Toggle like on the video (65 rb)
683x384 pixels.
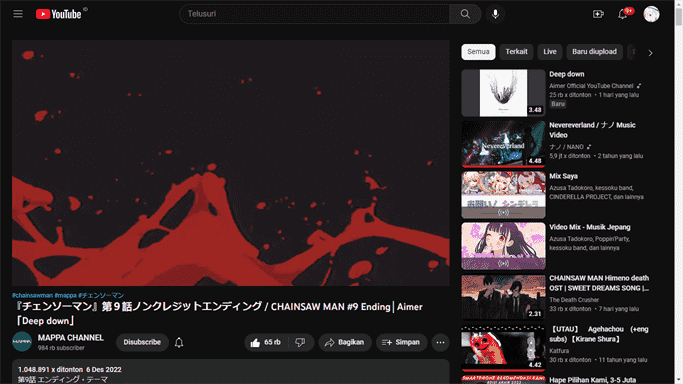265,342
